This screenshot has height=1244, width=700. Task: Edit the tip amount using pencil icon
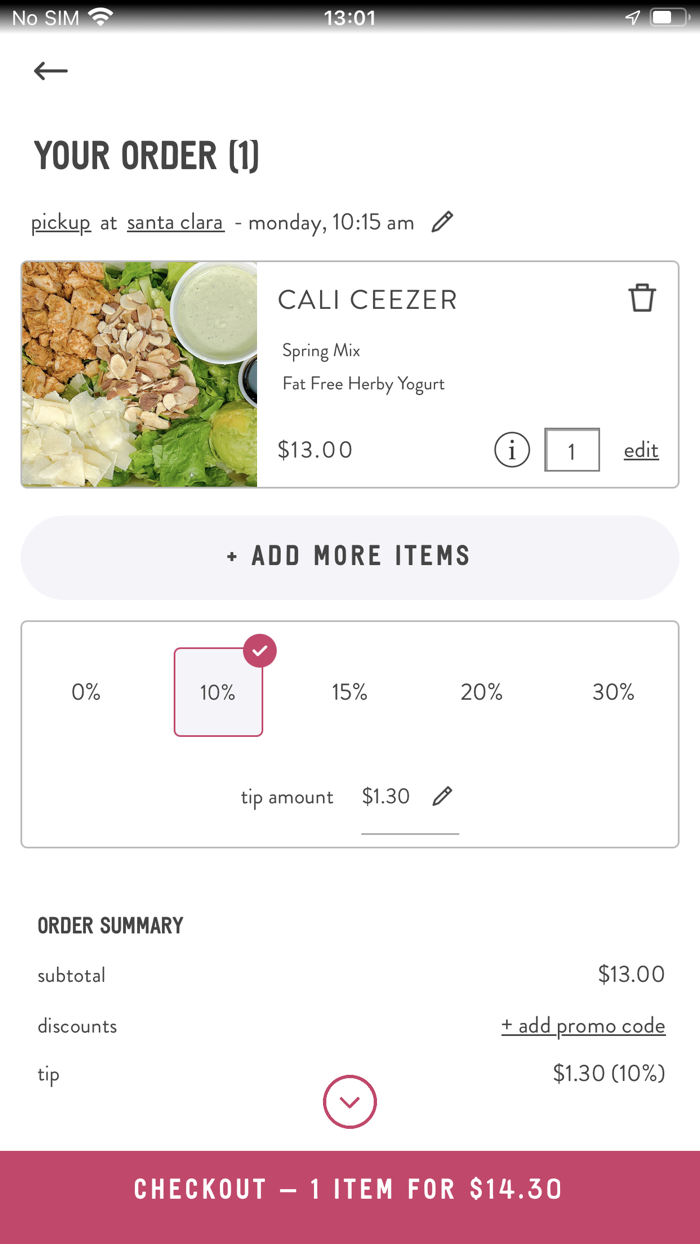click(x=442, y=795)
